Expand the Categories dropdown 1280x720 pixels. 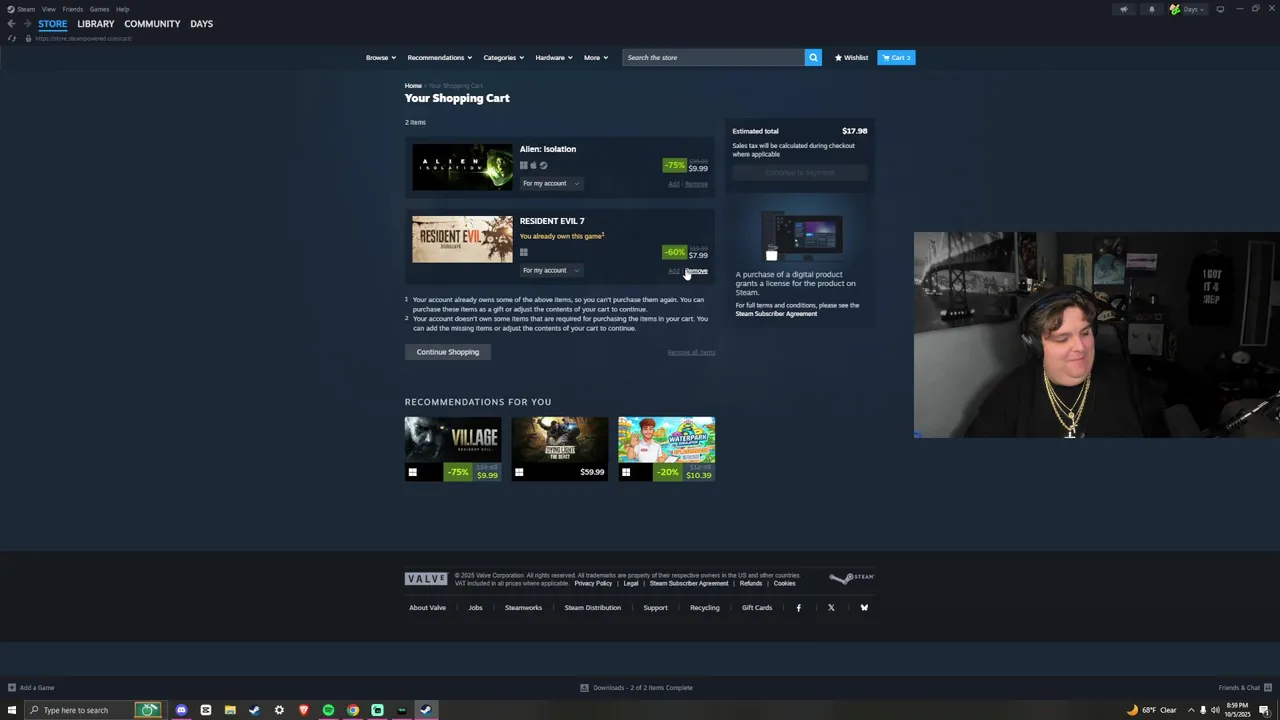(503, 57)
